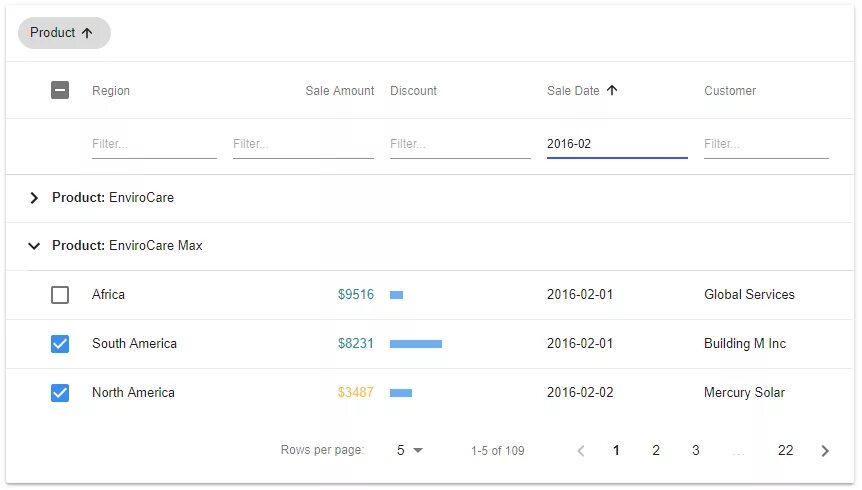Viewport: 862px width, 490px height.
Task: Collapse the EnviroCare Max product group
Action: (34, 246)
